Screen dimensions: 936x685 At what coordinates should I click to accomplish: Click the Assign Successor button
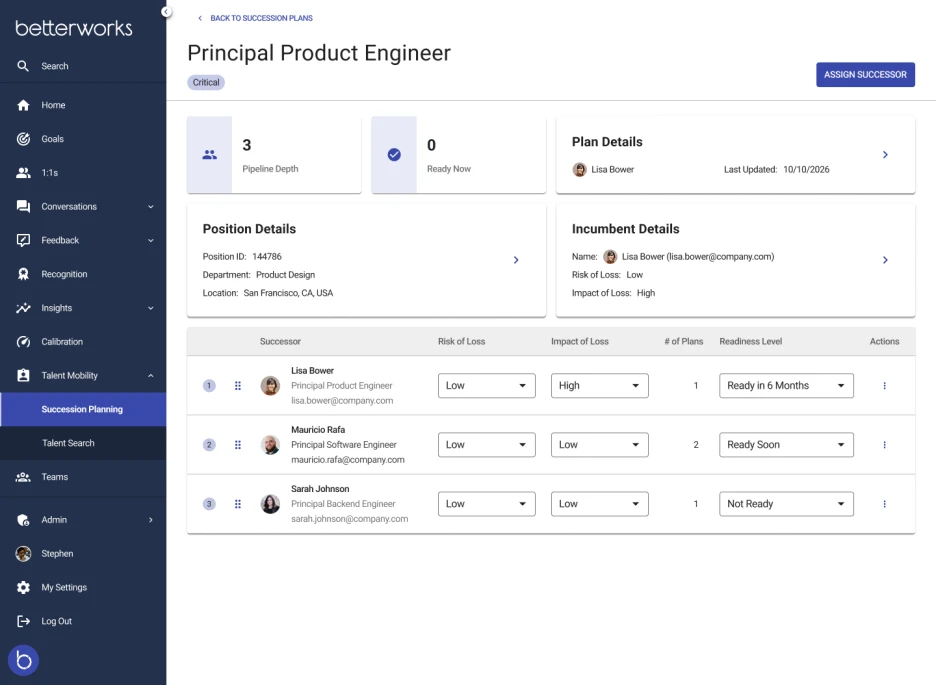[864, 74]
